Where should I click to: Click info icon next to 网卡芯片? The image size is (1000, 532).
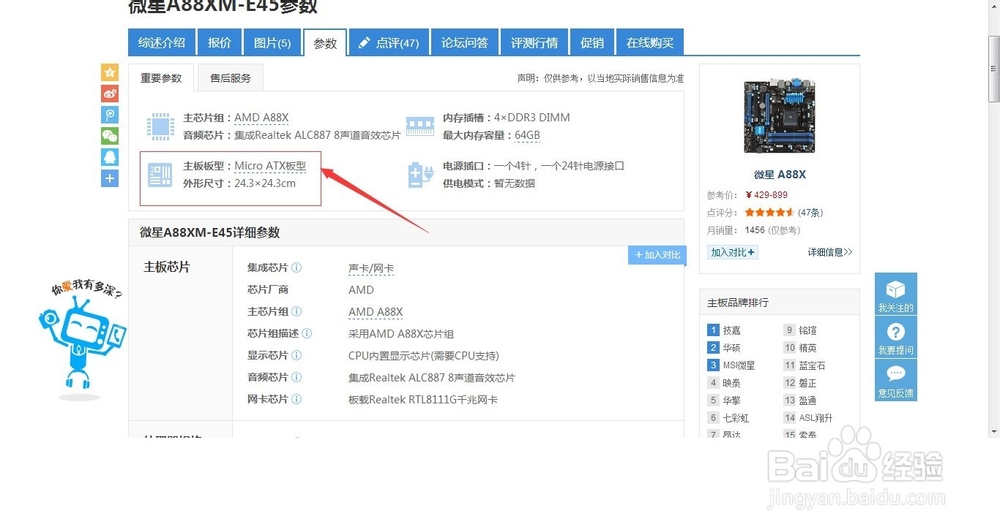(297, 399)
